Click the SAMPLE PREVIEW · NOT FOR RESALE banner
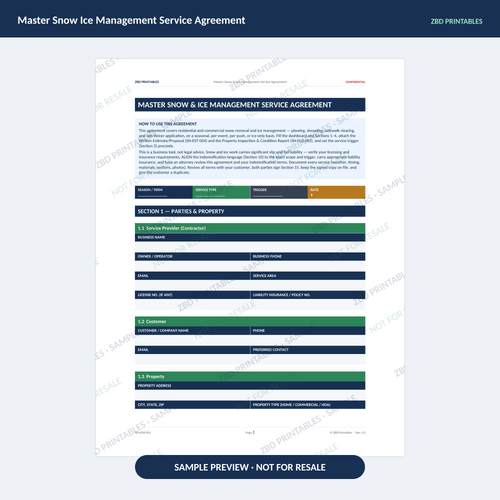 click(250, 467)
